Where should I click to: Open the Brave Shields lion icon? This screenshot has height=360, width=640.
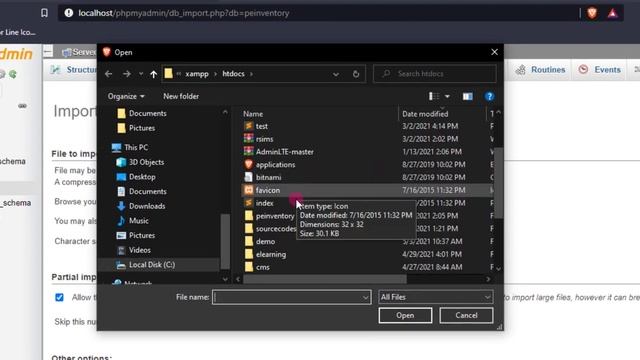coord(592,13)
